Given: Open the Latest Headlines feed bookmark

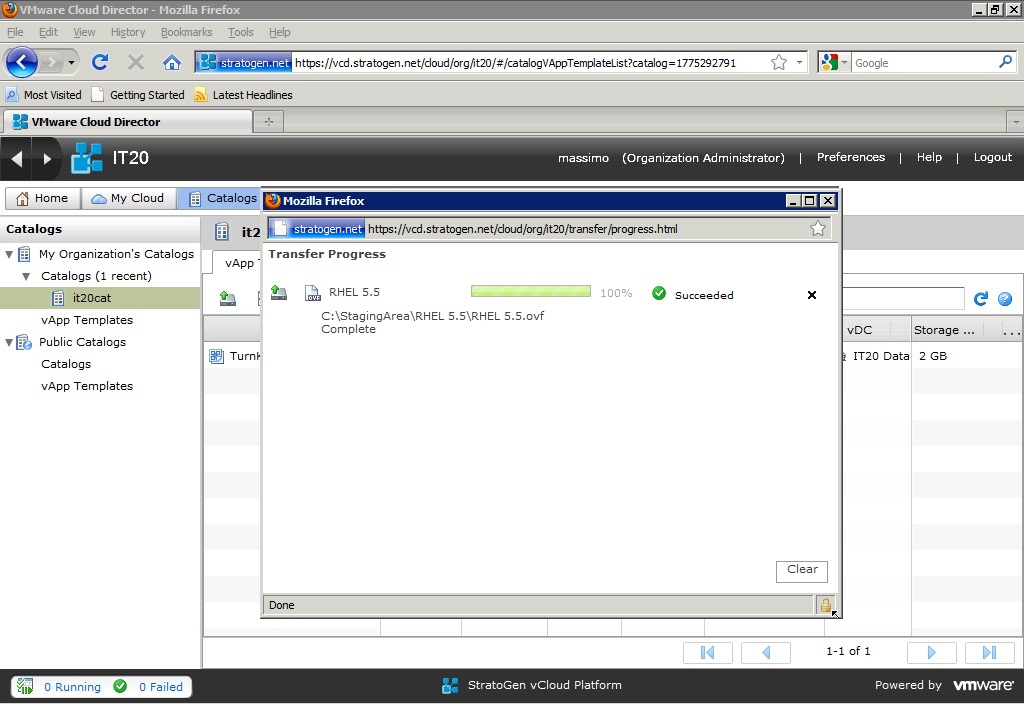Looking at the screenshot, I should (x=244, y=95).
